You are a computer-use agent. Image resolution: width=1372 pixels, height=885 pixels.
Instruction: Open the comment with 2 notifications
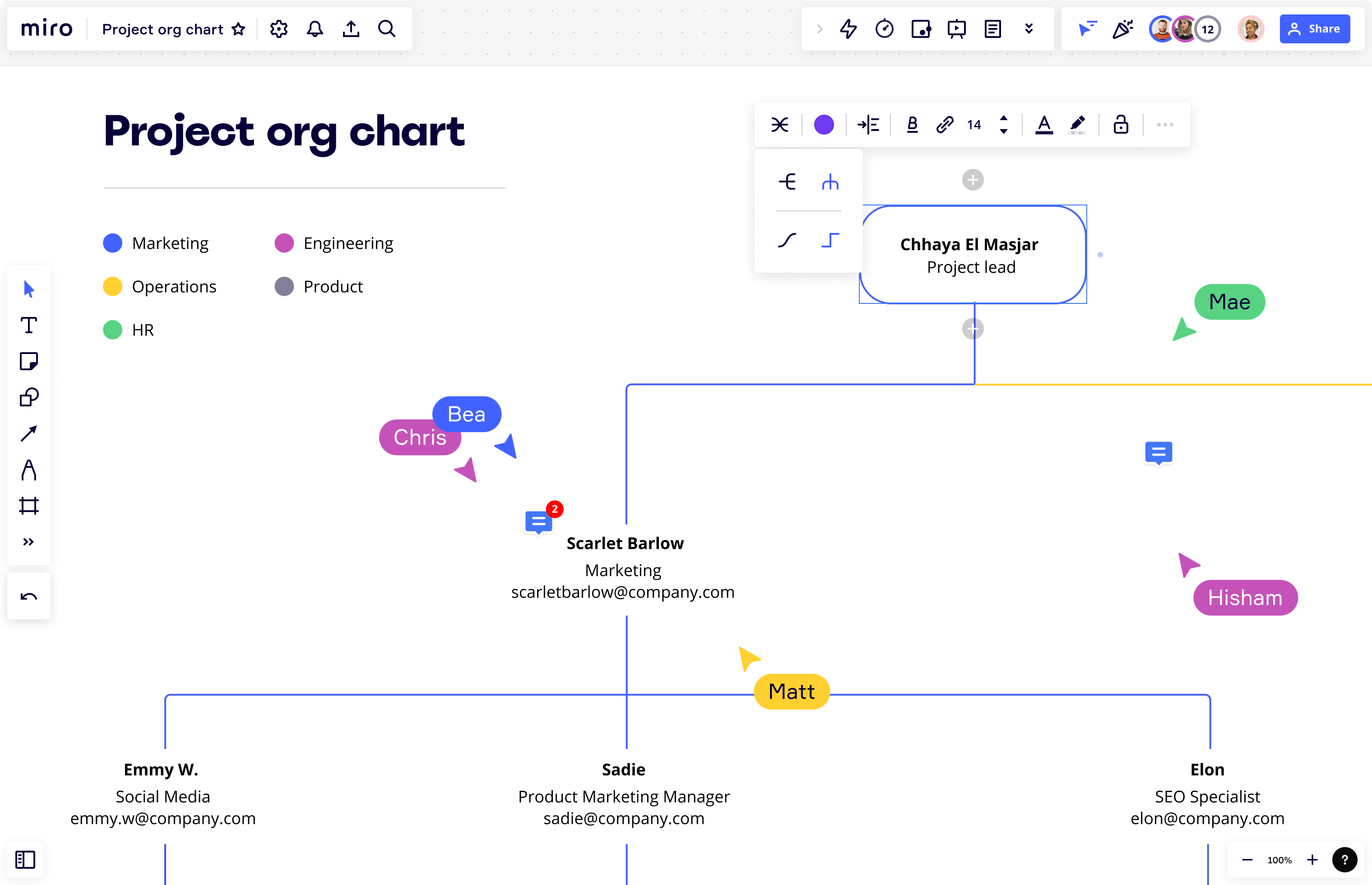(539, 522)
